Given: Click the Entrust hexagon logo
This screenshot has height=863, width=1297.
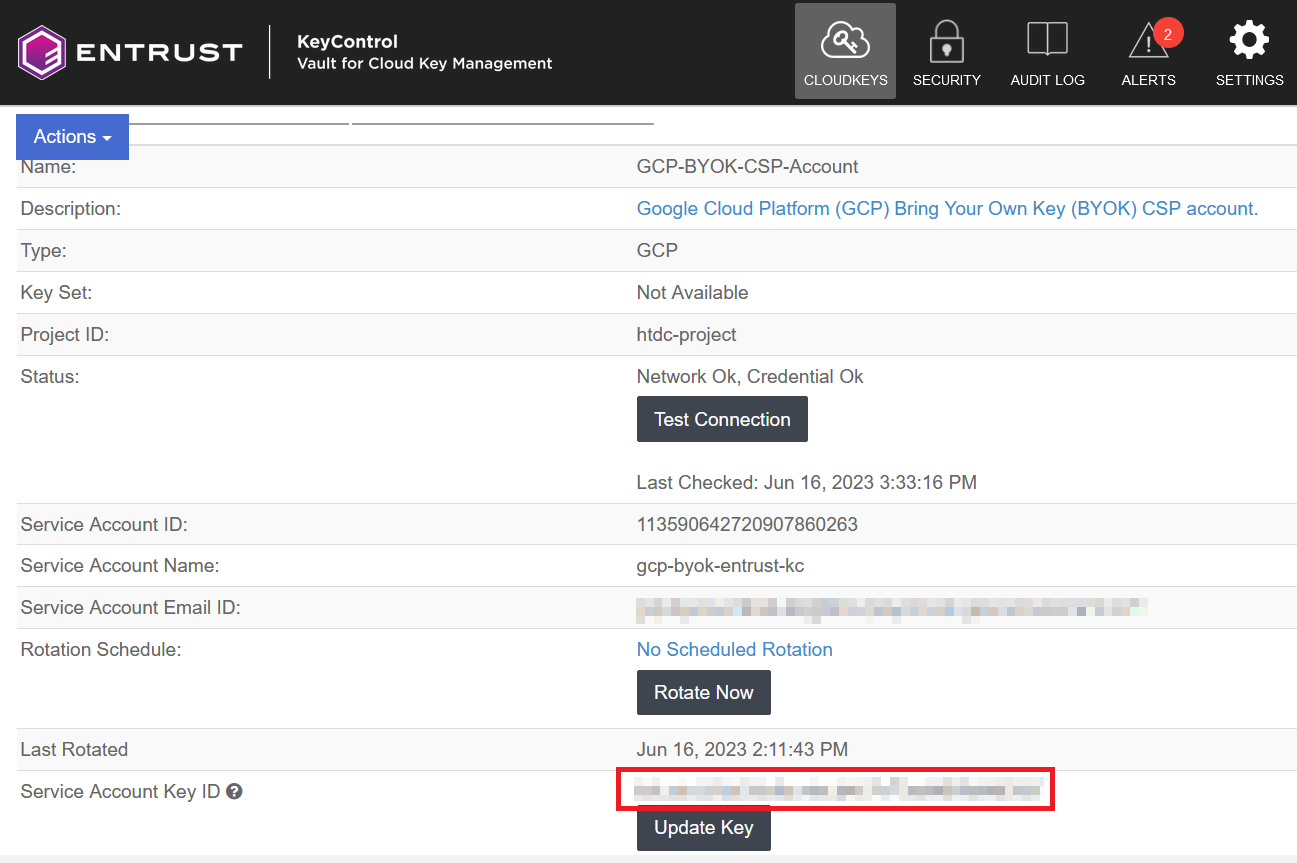Looking at the screenshot, I should pyautogui.click(x=42, y=52).
